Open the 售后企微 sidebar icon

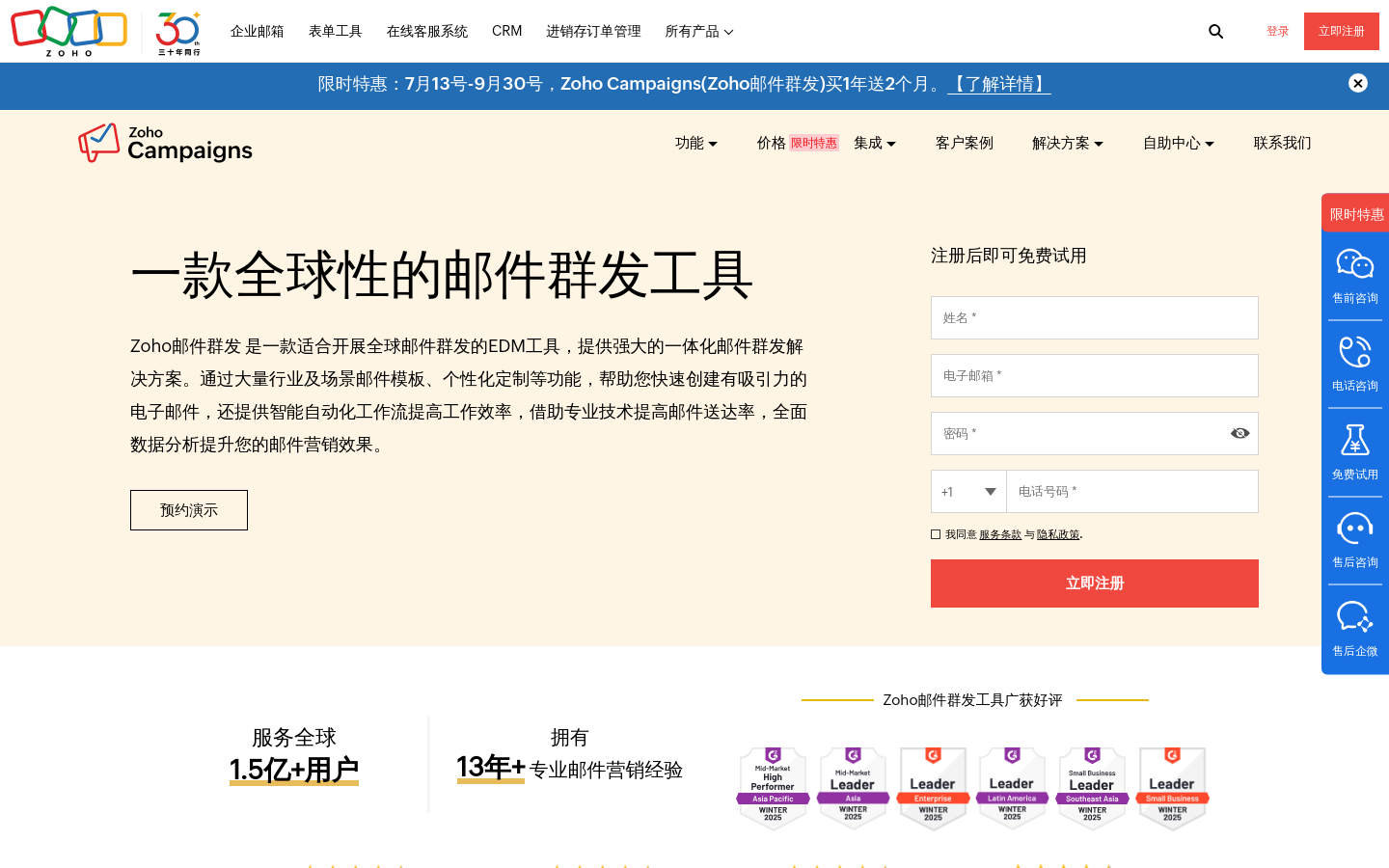pos(1355,629)
